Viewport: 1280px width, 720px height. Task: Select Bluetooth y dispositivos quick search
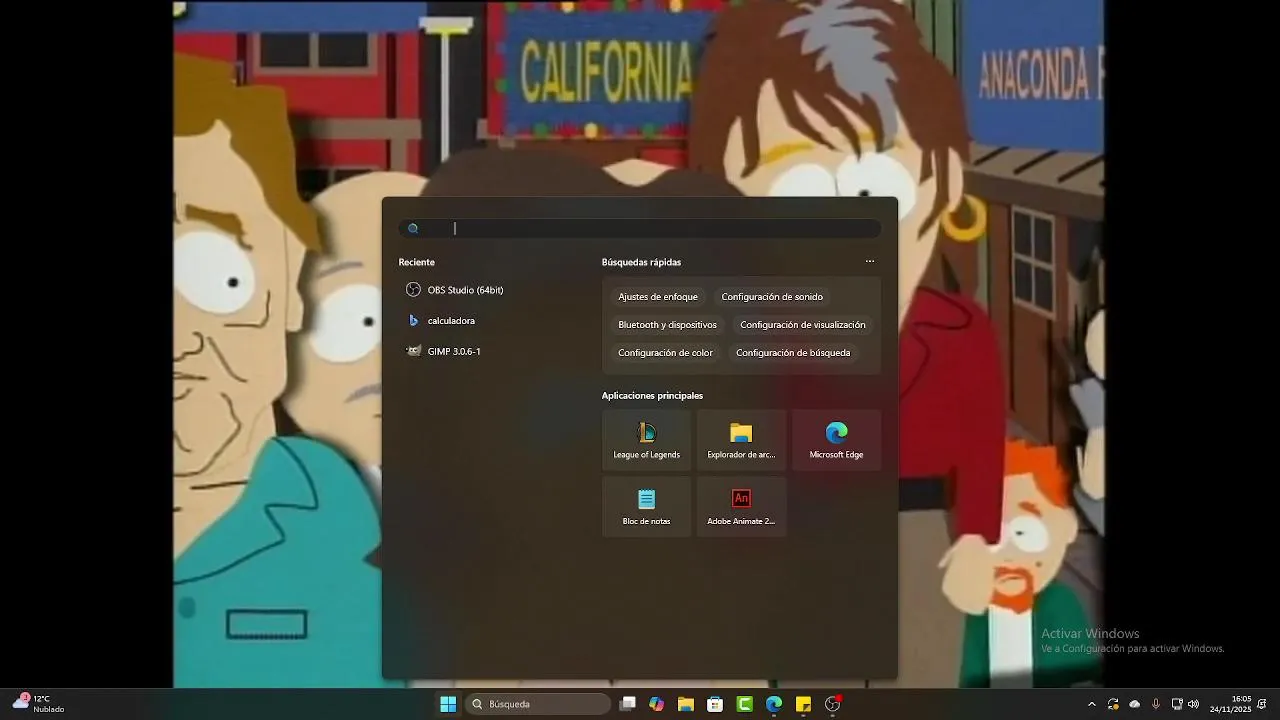pyautogui.click(x=667, y=325)
